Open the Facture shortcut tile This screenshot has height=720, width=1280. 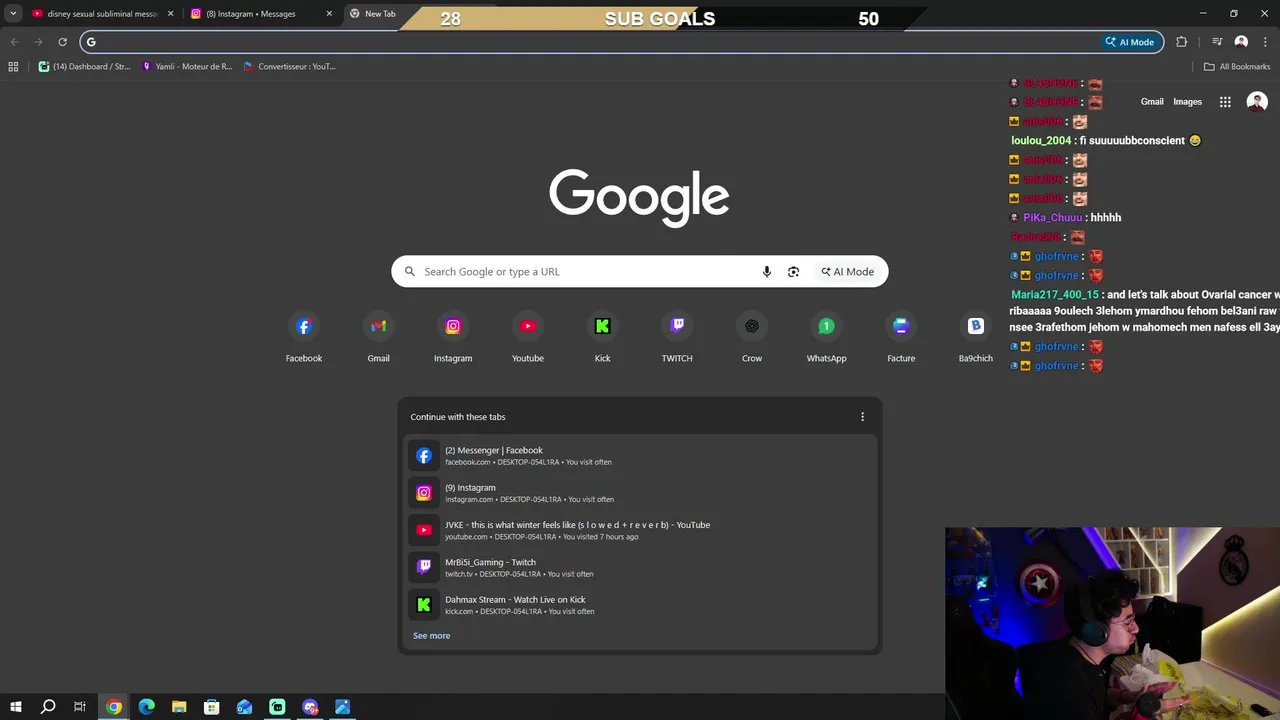(x=901, y=338)
